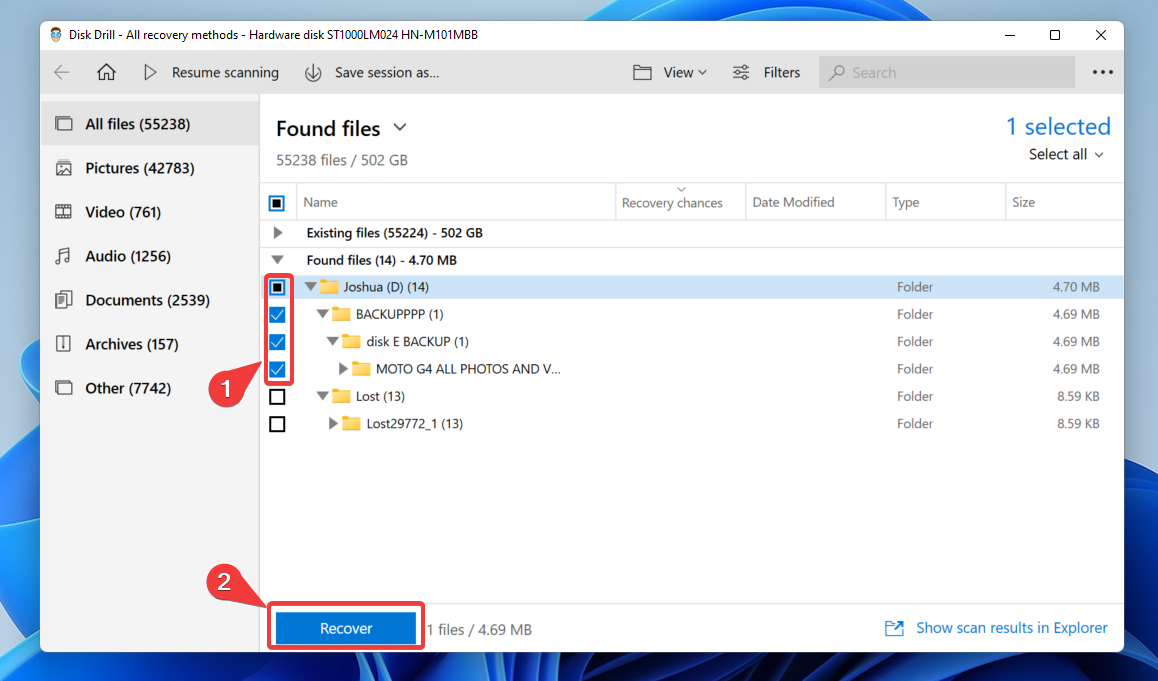The image size is (1158, 681).
Task: Click the All files sidebar icon
Action: 64,123
